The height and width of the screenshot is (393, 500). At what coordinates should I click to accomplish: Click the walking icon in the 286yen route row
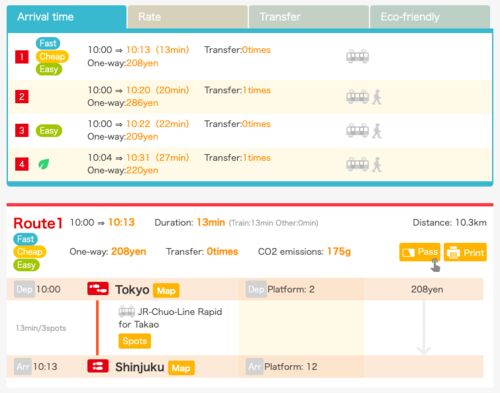[x=377, y=97]
